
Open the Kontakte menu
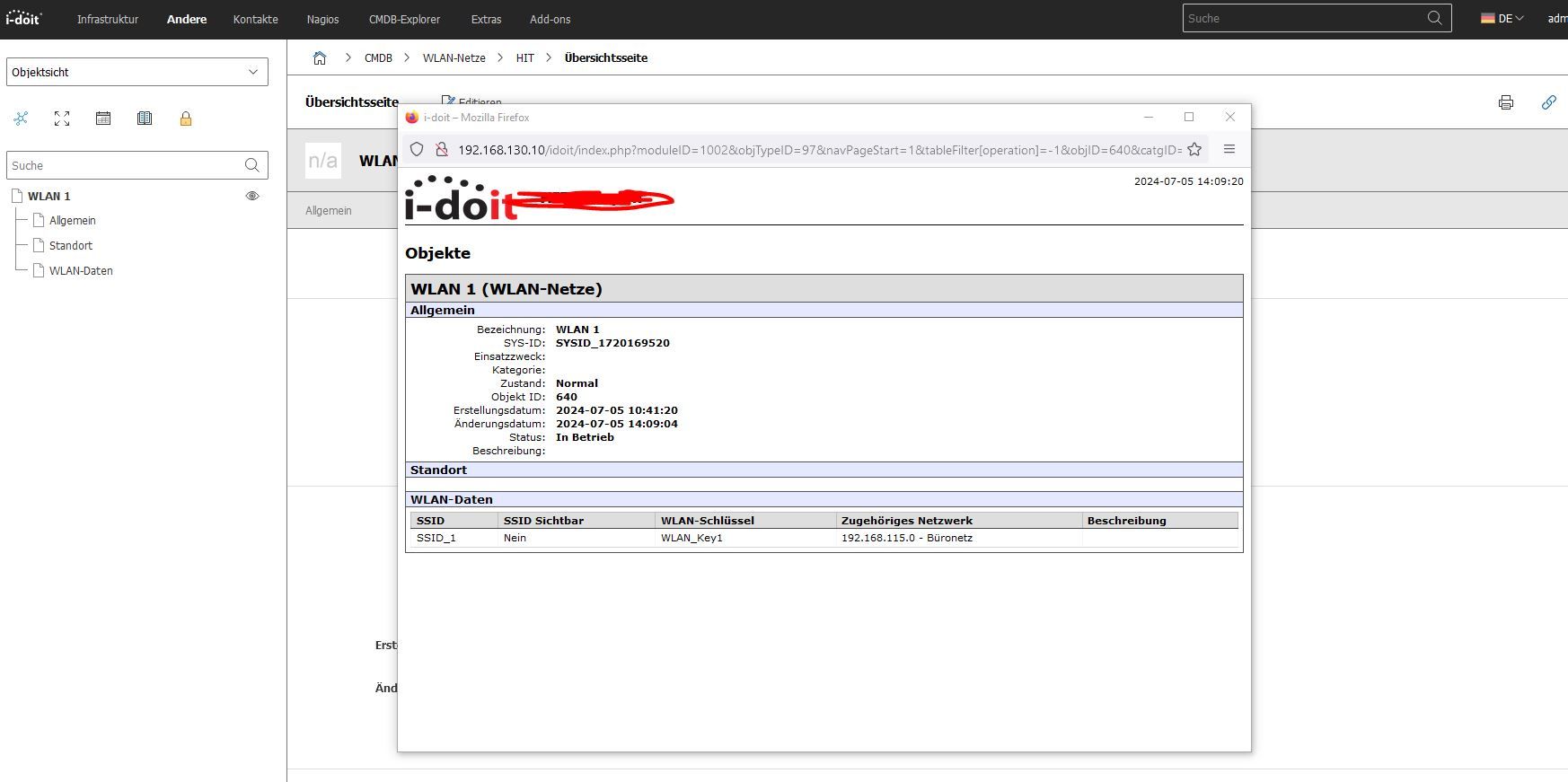255,19
